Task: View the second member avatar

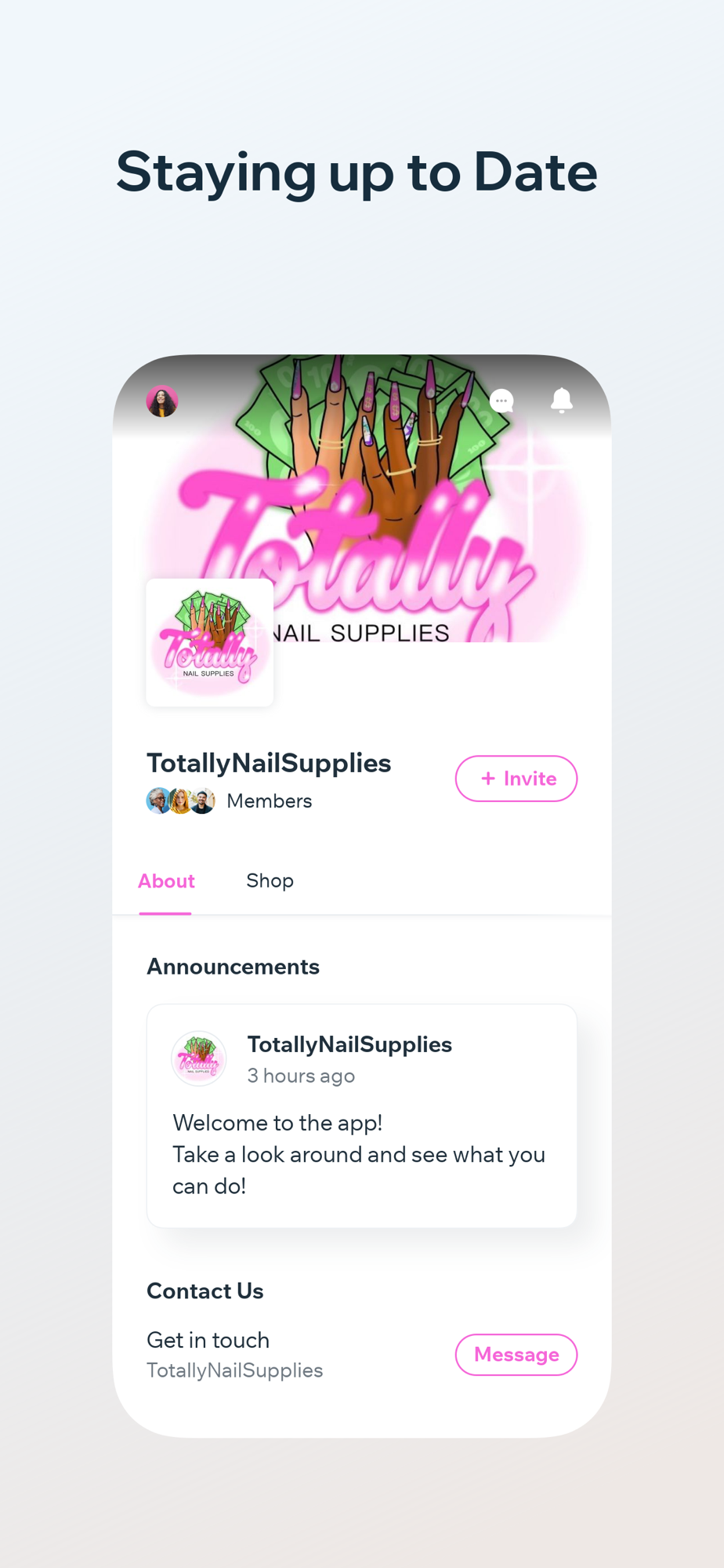Action: coord(180,800)
